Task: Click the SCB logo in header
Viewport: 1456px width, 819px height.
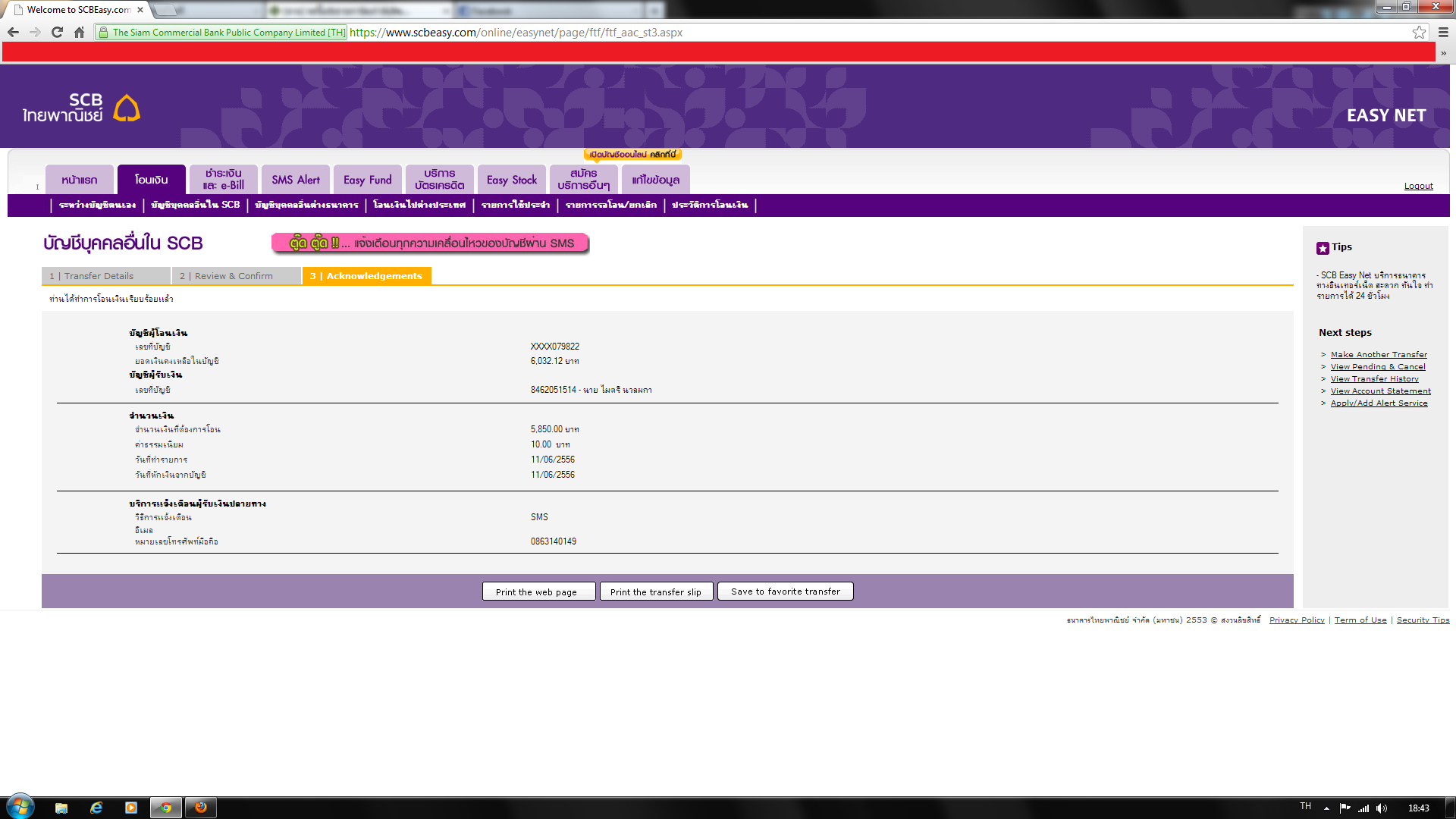Action: click(x=81, y=108)
